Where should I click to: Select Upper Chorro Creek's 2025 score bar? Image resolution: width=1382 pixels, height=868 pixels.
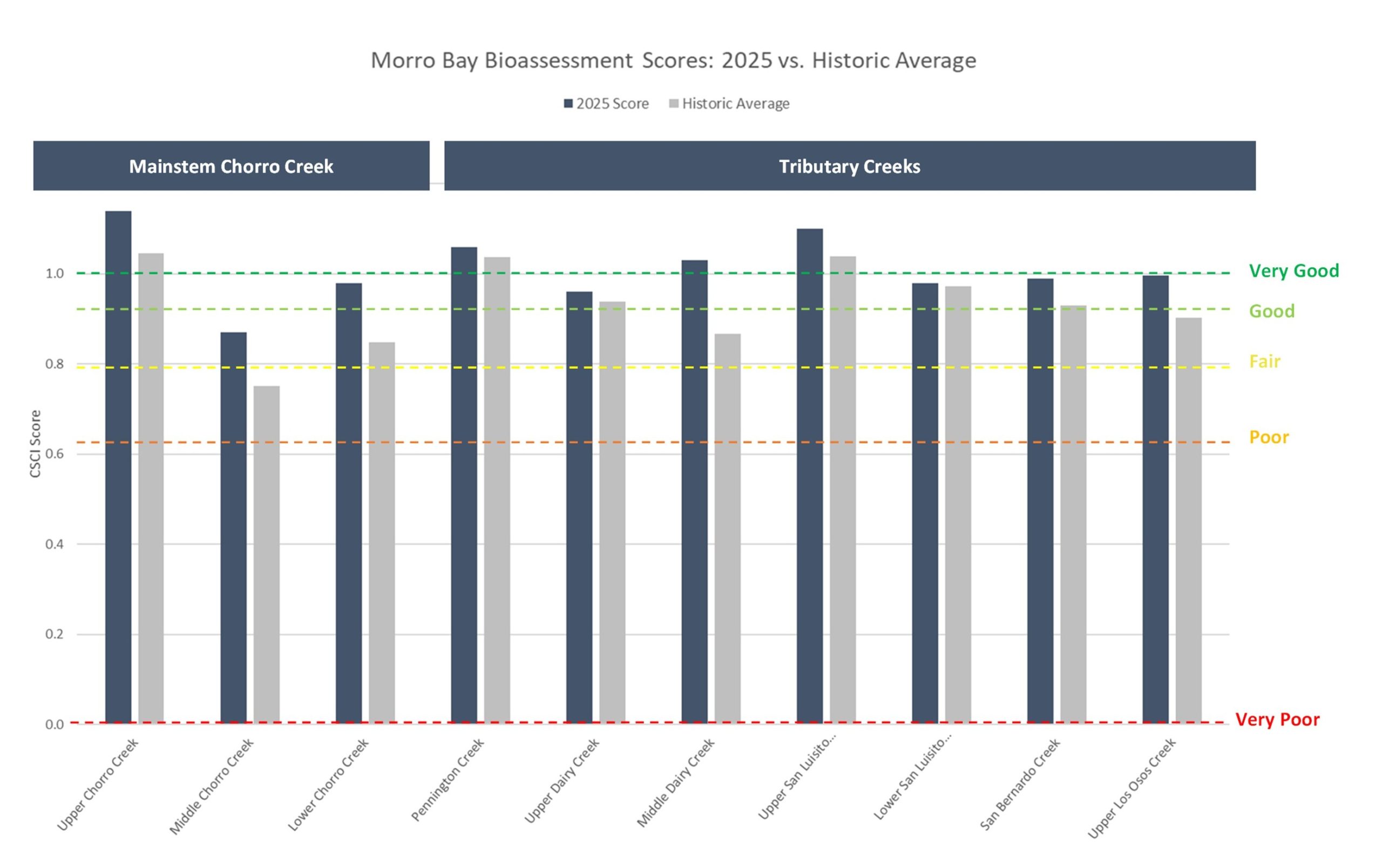click(118, 467)
